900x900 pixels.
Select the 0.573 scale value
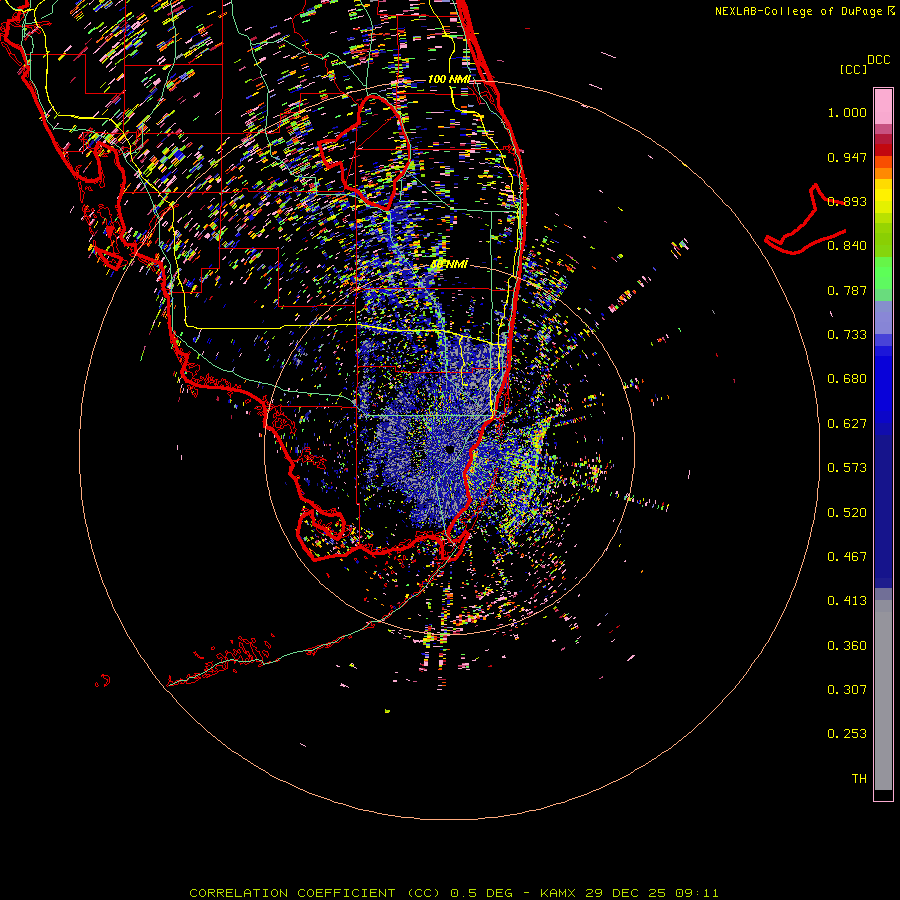pos(847,468)
